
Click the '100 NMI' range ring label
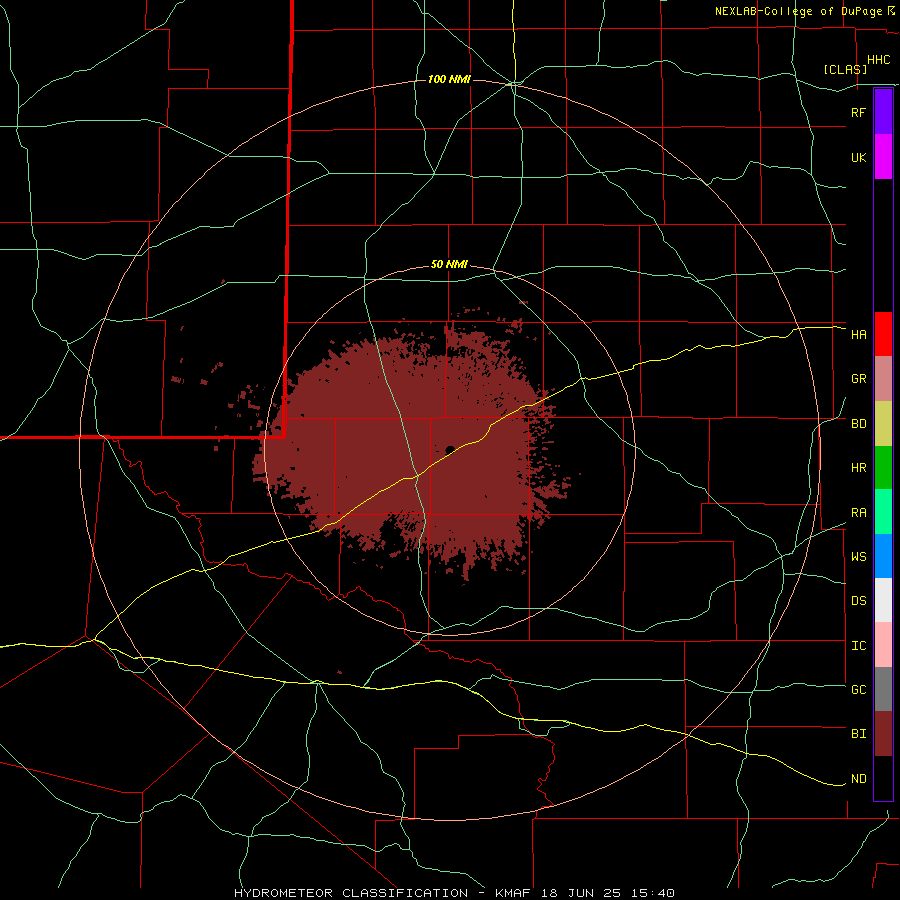(449, 79)
